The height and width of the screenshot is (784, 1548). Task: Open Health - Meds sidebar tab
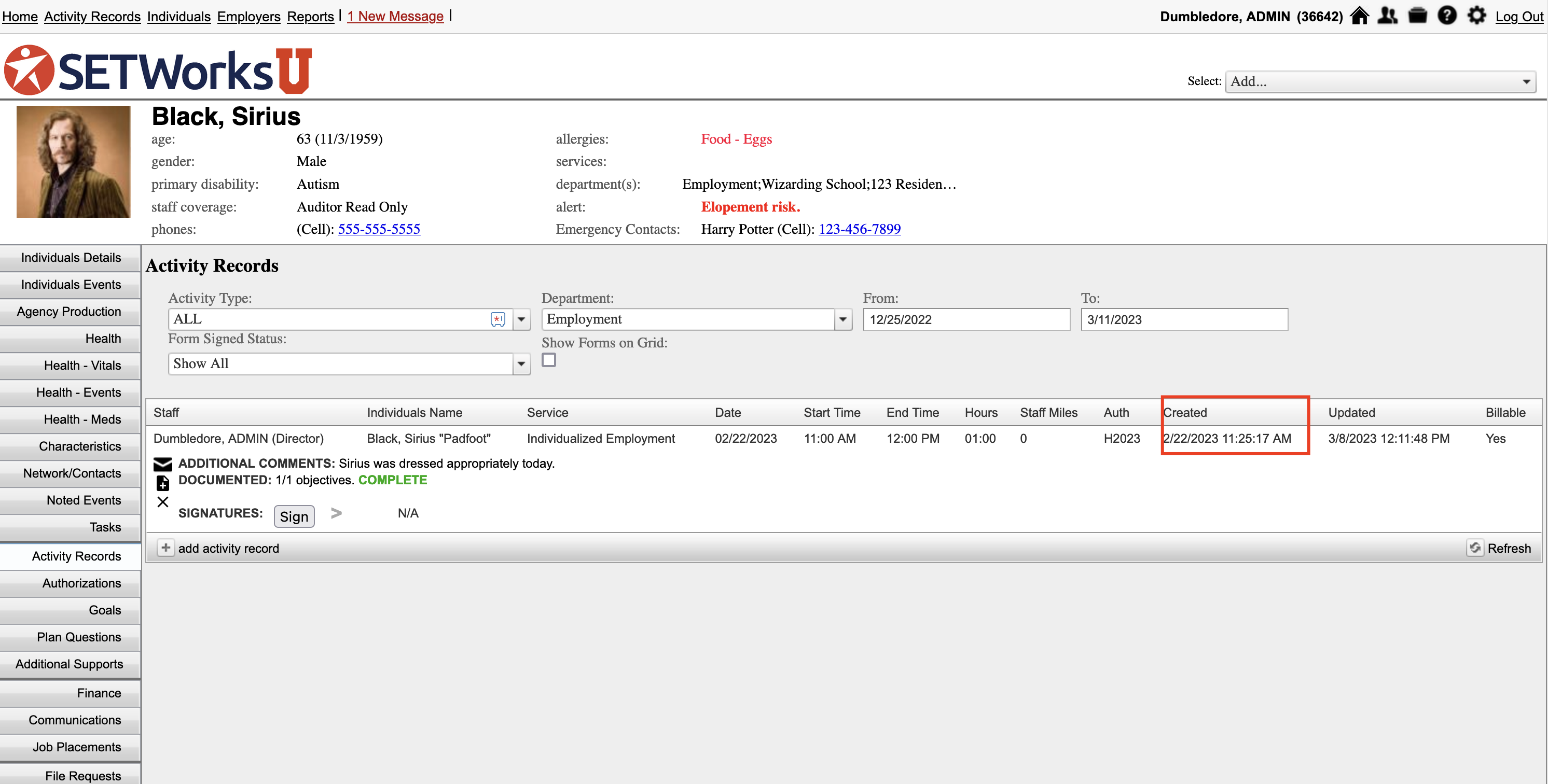71,420
